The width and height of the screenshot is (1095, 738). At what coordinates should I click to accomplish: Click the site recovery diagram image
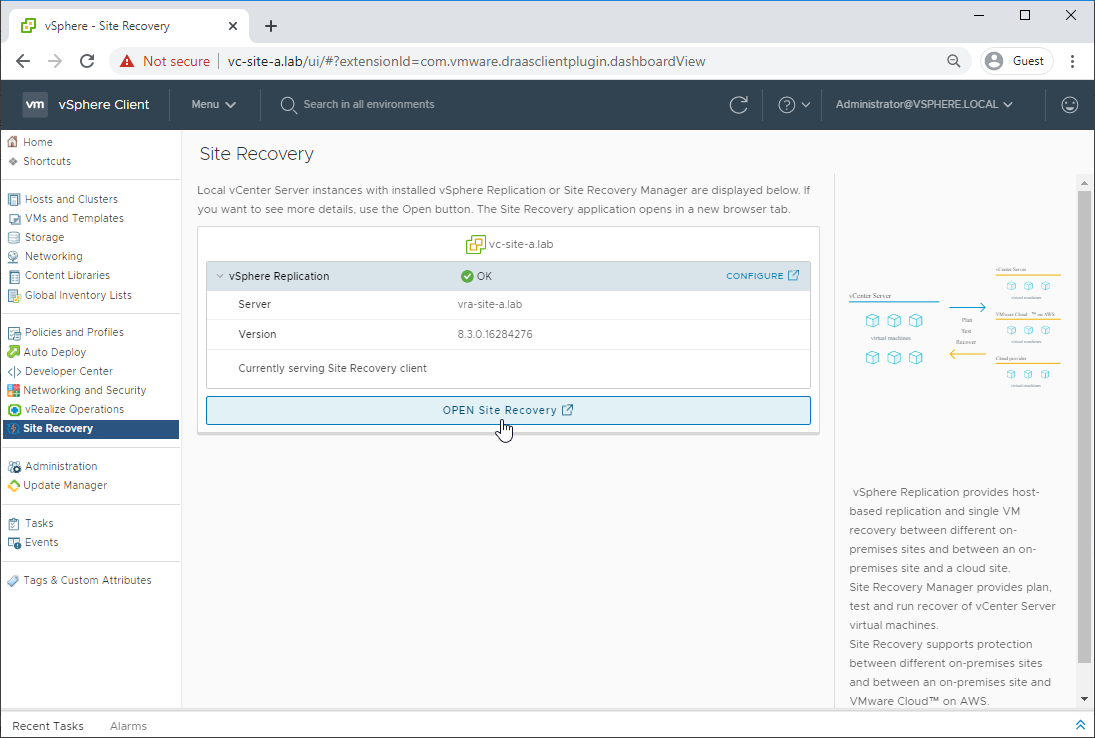tap(954, 327)
